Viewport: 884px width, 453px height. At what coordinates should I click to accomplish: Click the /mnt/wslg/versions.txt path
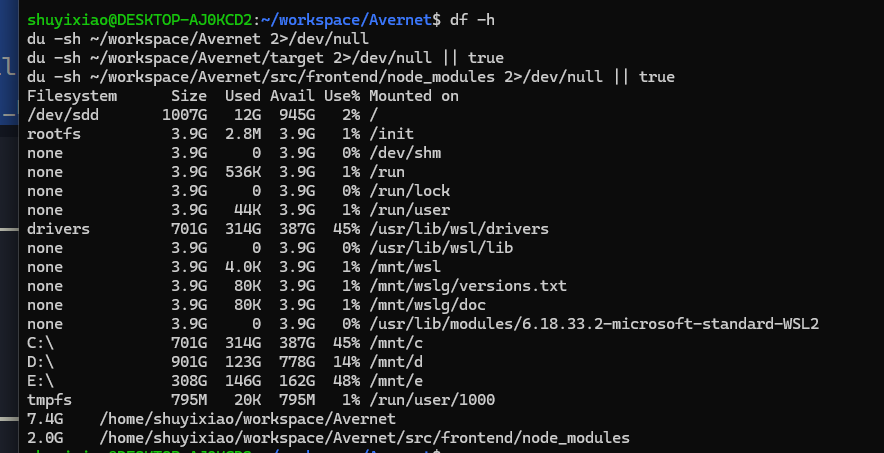(468, 286)
